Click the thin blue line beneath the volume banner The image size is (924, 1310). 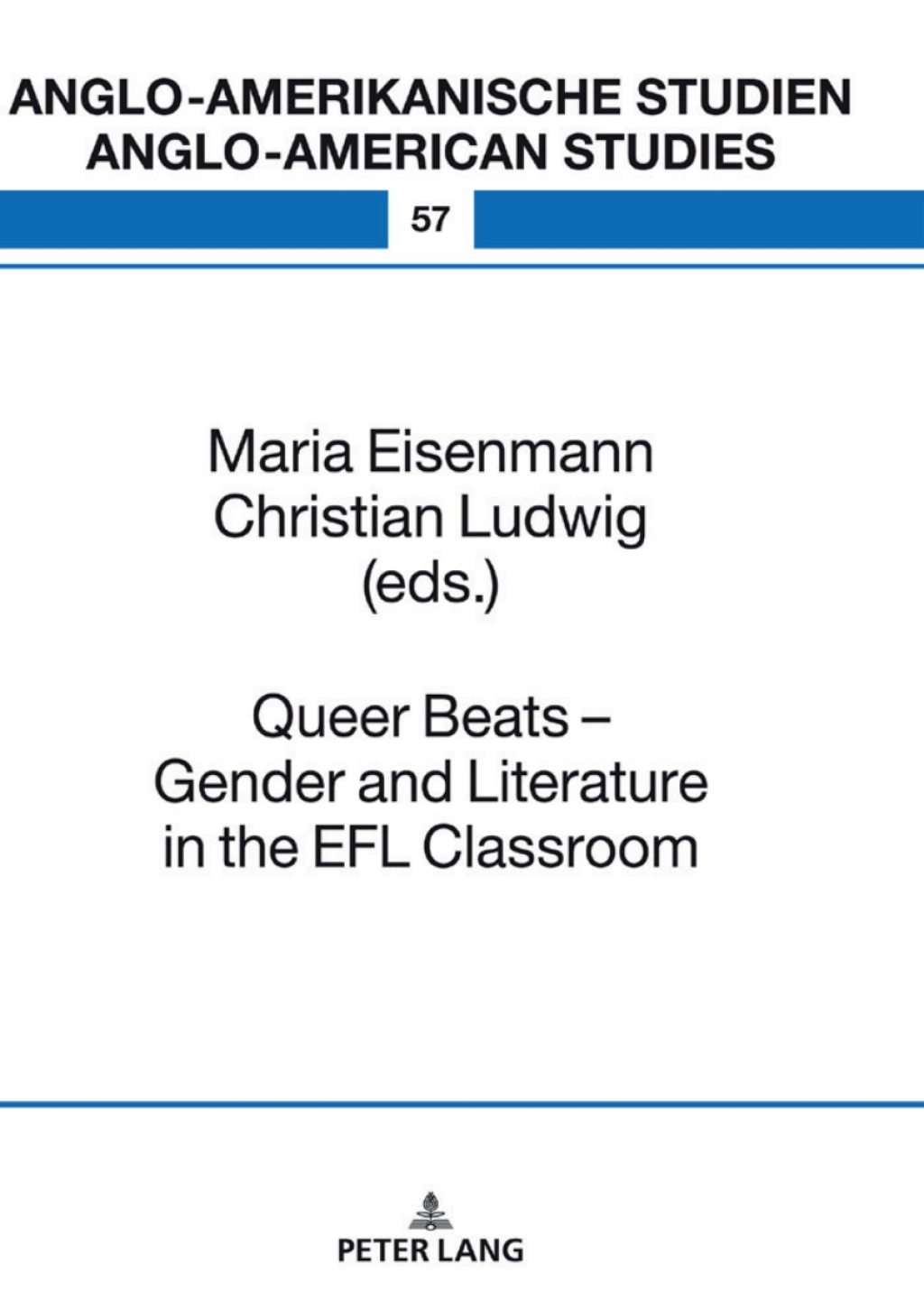[462, 266]
